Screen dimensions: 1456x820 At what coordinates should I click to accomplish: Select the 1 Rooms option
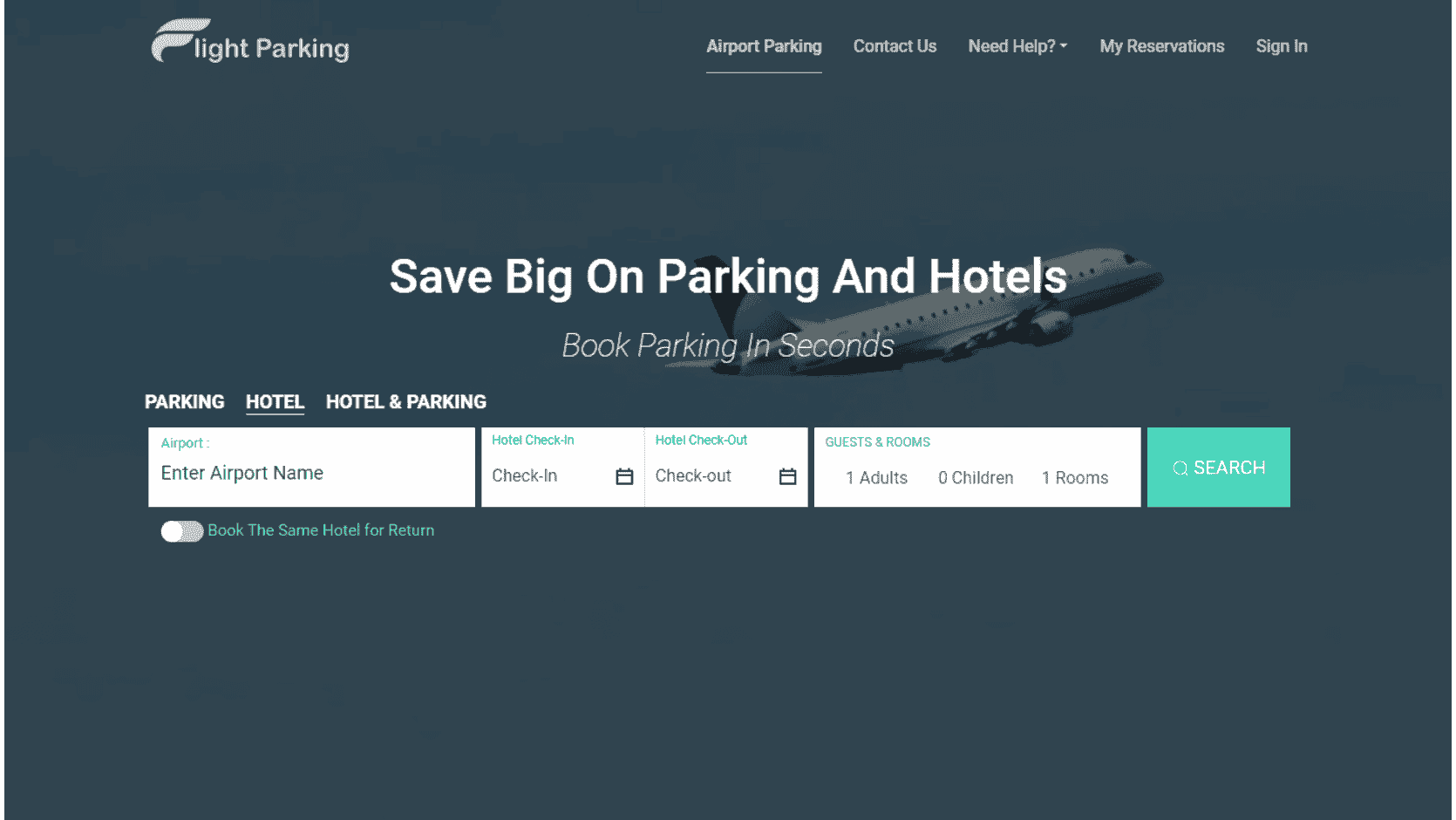click(1075, 478)
